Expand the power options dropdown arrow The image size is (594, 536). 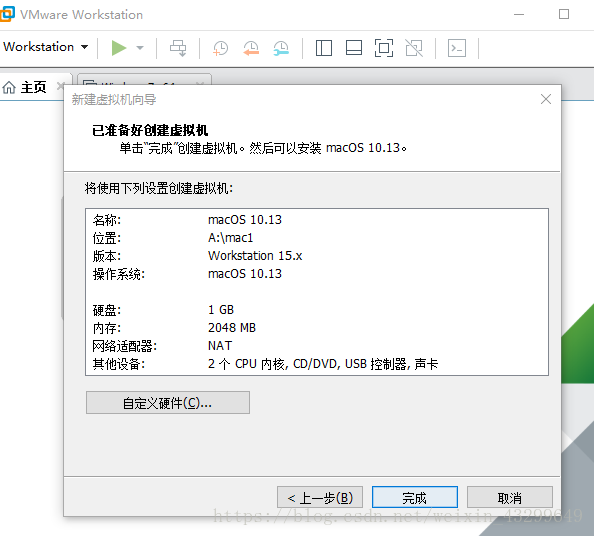(140, 48)
